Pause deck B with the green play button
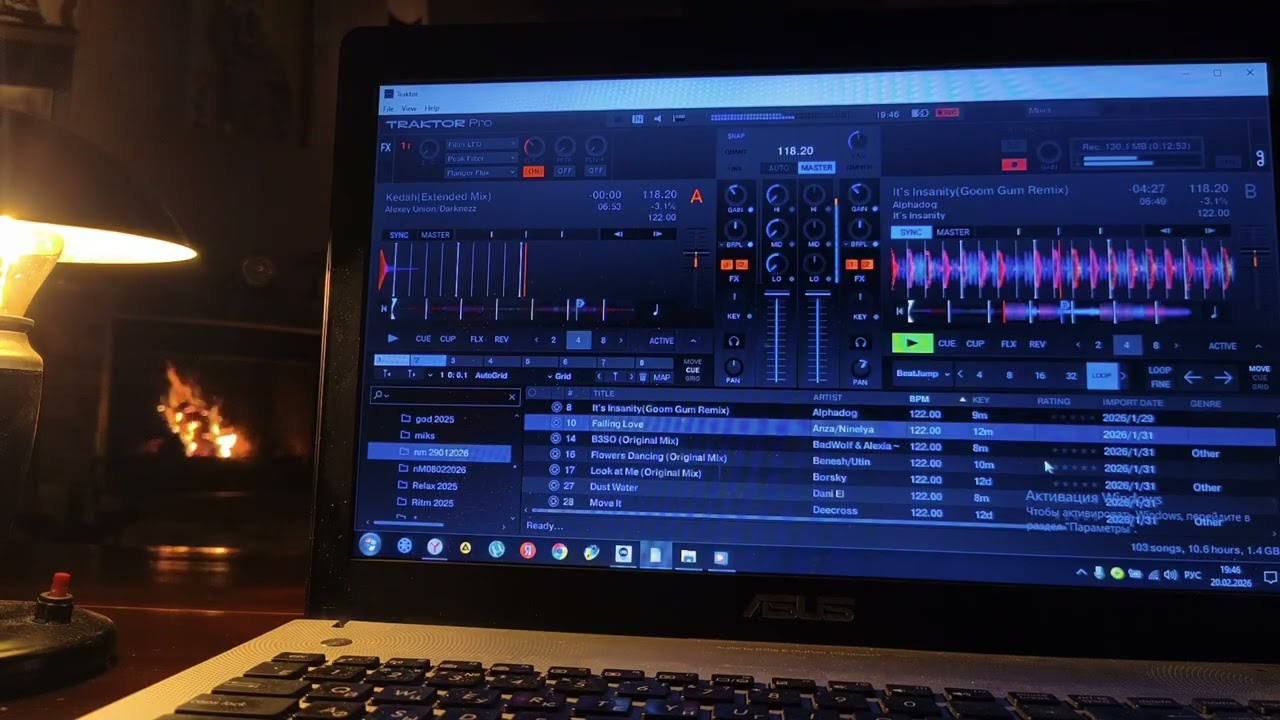 pyautogui.click(x=912, y=343)
